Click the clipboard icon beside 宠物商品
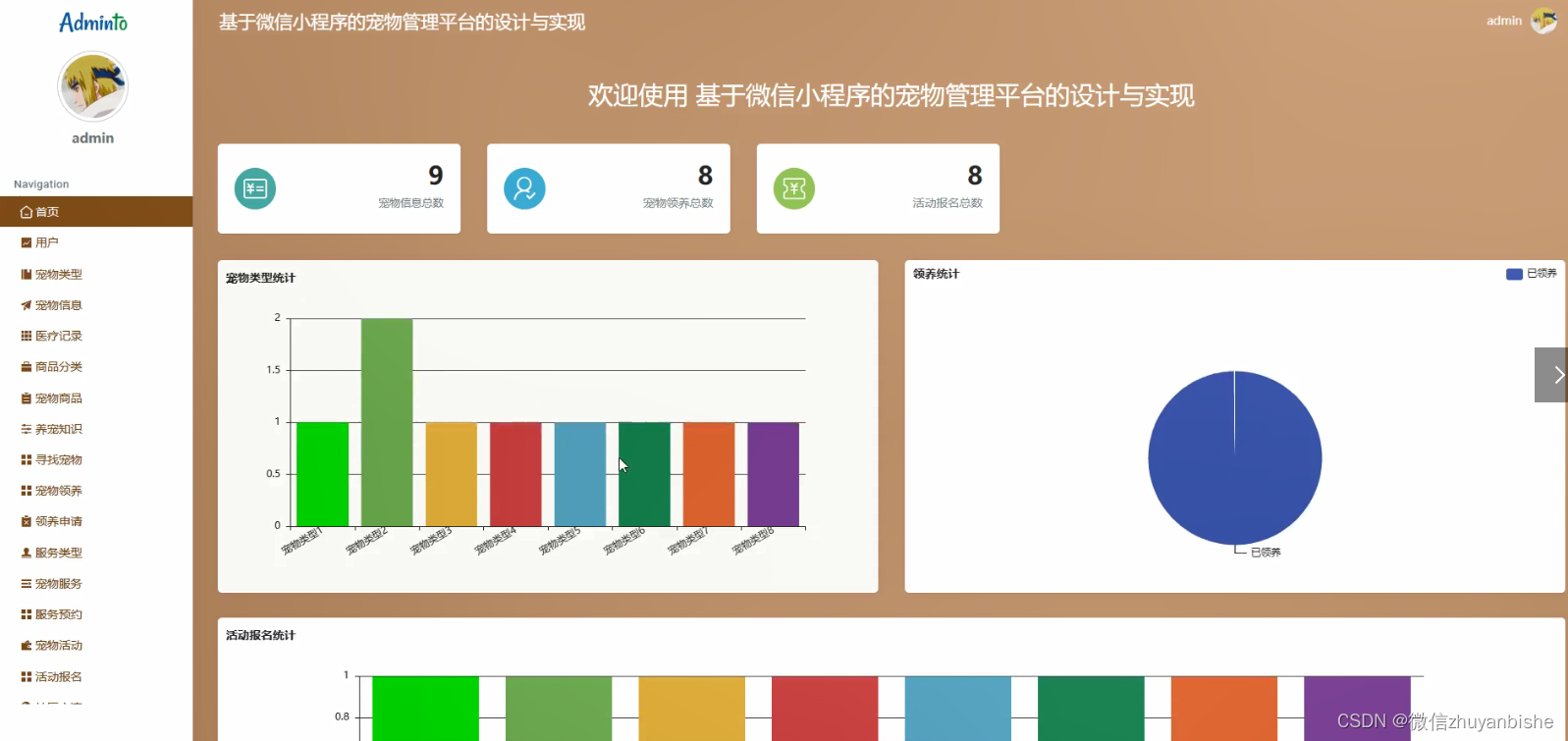The width and height of the screenshot is (1568, 741). 27,398
